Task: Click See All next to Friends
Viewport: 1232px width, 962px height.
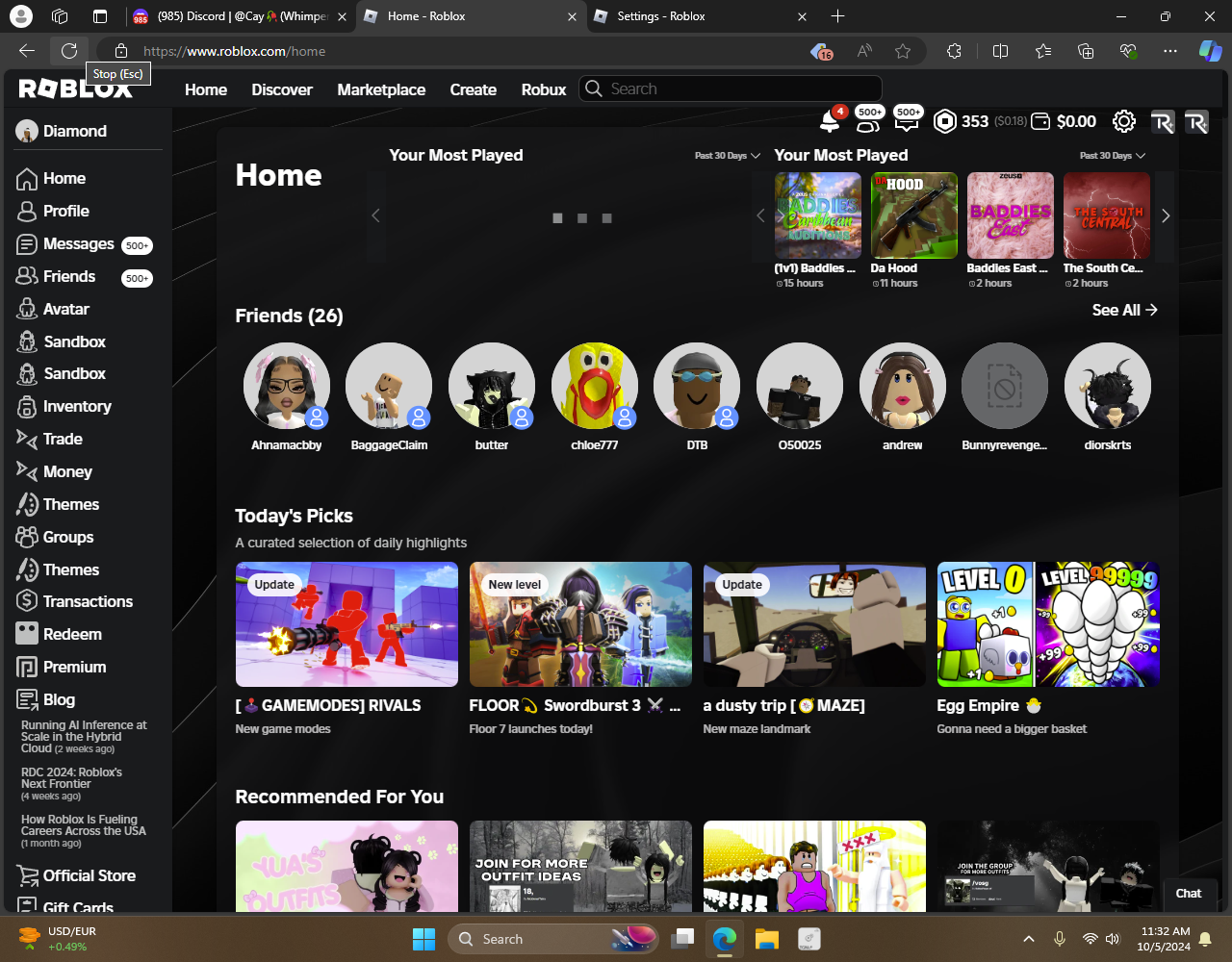Action: 1124,310
